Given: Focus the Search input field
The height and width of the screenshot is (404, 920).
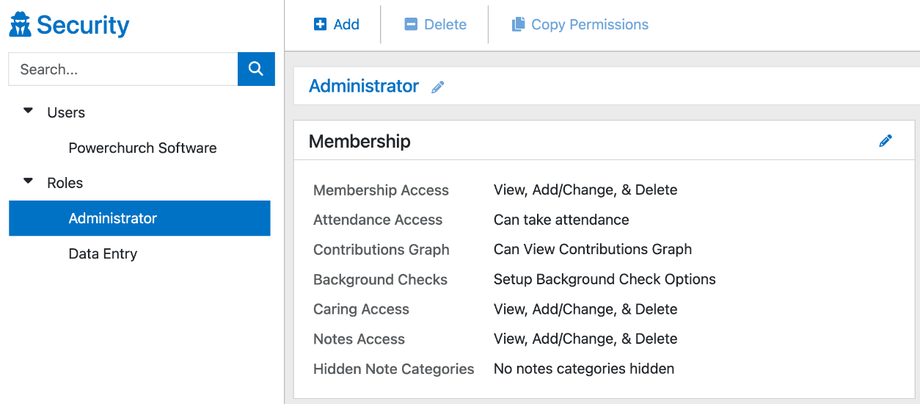Looking at the screenshot, I should click(x=123, y=69).
